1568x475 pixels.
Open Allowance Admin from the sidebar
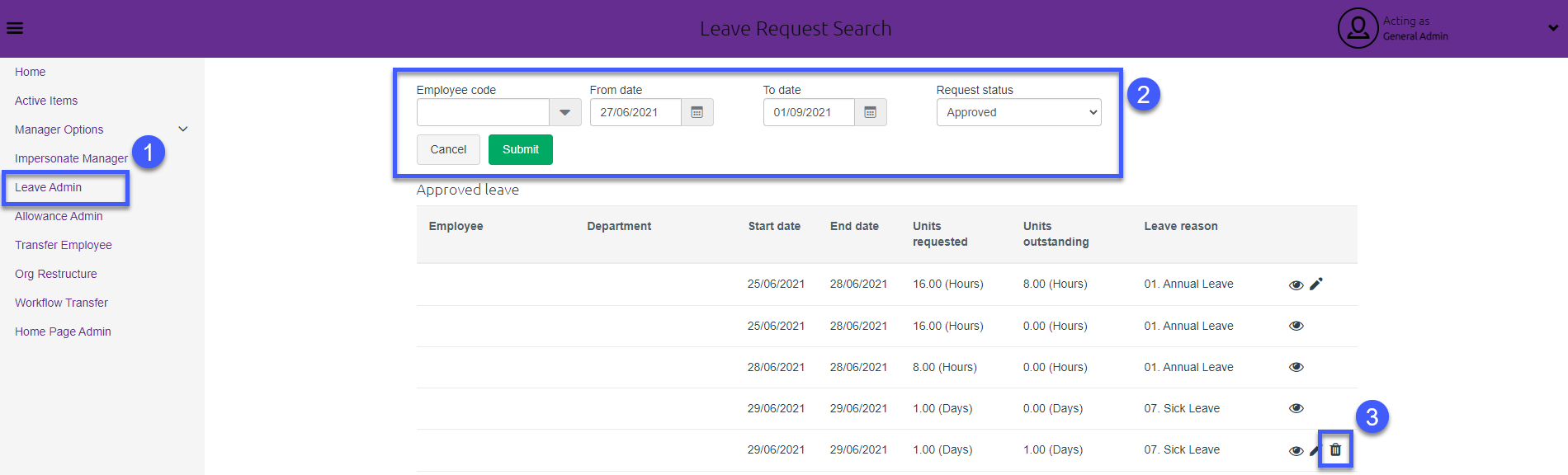(59, 216)
